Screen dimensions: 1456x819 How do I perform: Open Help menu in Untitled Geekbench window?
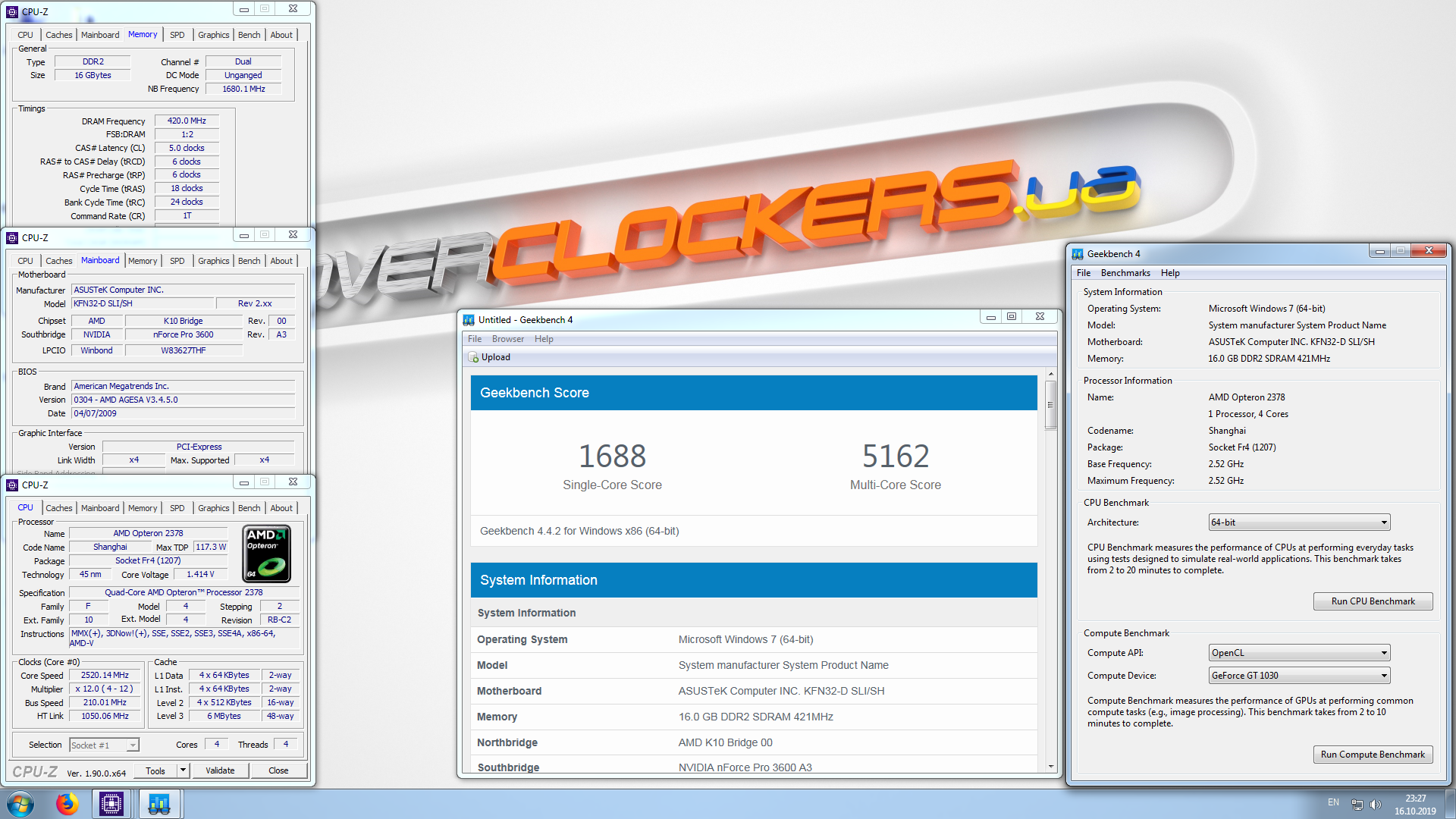pyautogui.click(x=544, y=339)
